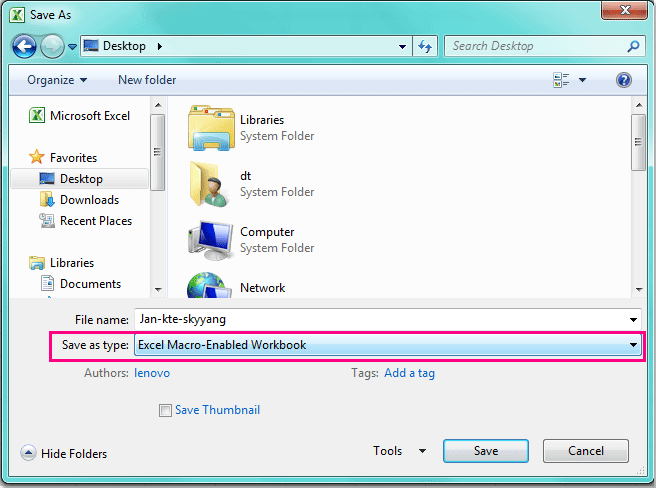Viewport: 656px width, 488px height.
Task: Select the Libraries system folder icon
Action: [x=210, y=128]
